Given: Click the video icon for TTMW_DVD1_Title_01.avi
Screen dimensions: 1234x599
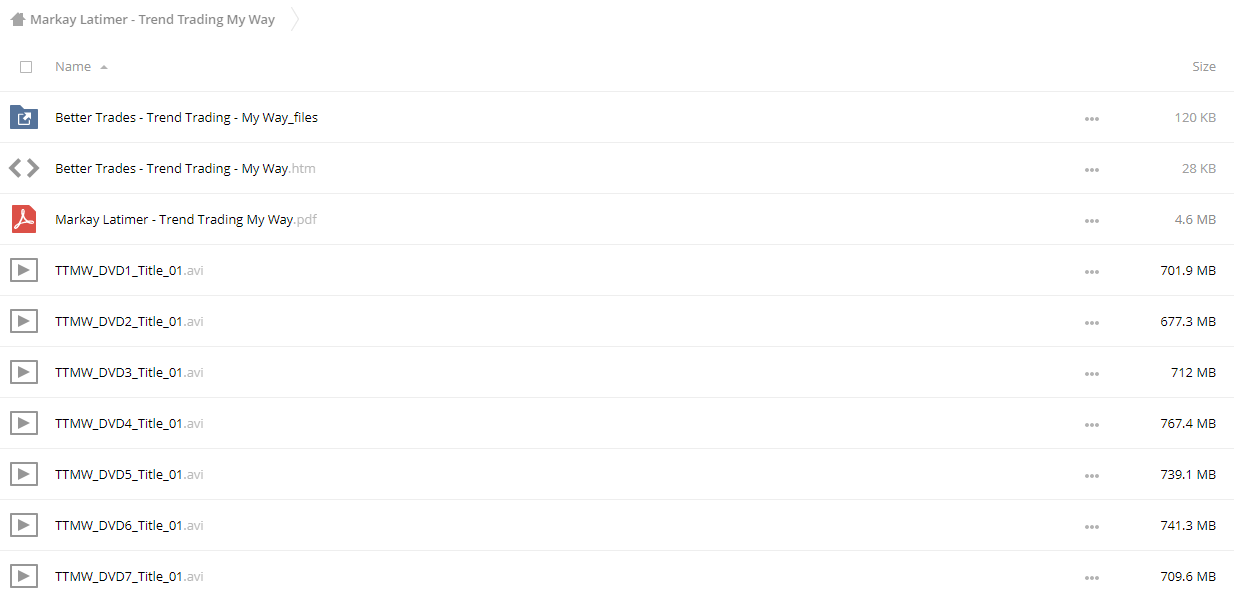Looking at the screenshot, I should pos(24,270).
